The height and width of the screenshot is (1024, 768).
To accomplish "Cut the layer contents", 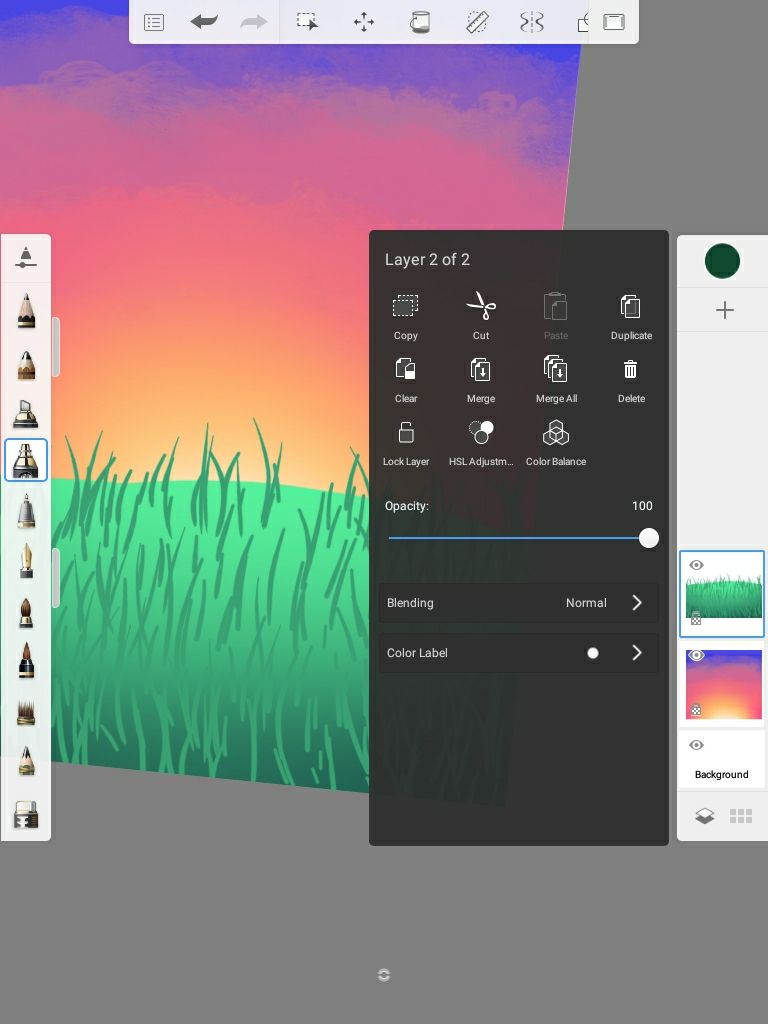I will coord(481,317).
